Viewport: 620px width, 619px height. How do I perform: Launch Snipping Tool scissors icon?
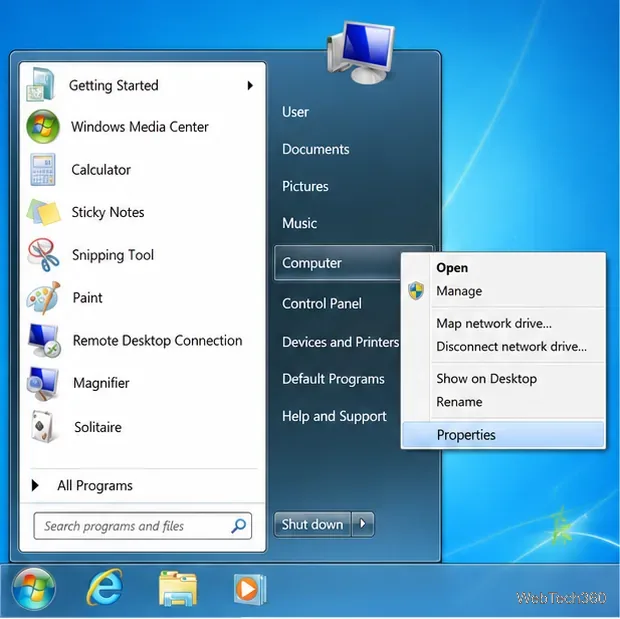43,255
